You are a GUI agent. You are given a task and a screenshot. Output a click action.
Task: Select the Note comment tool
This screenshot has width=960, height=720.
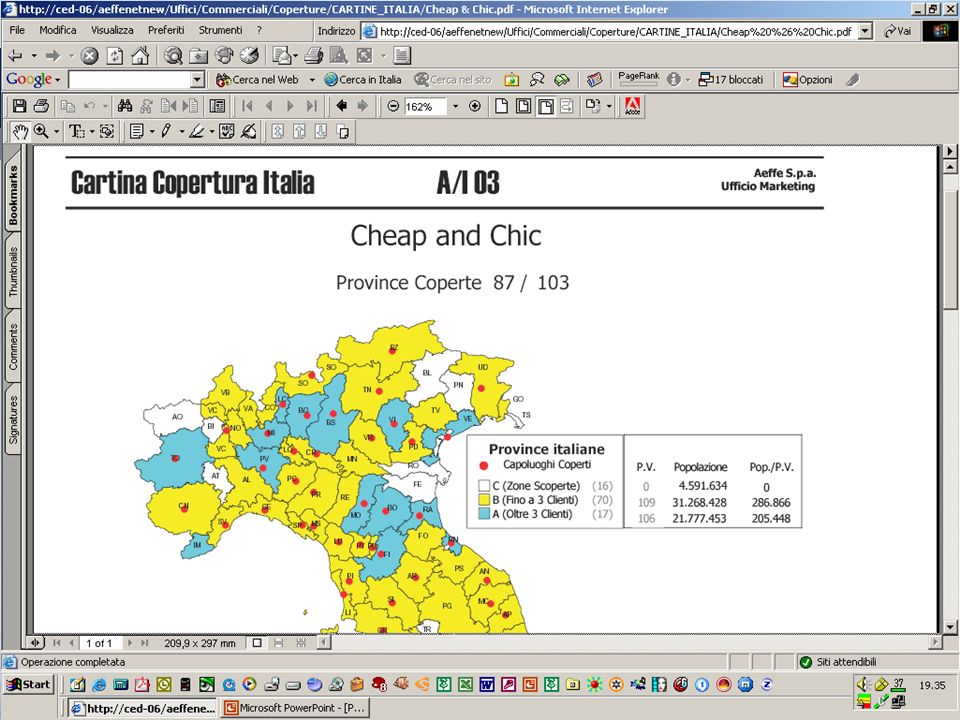click(x=137, y=131)
